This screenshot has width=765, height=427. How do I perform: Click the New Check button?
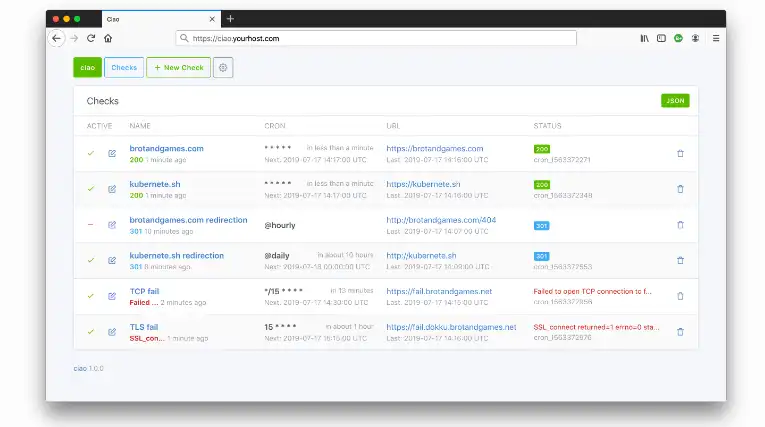[x=179, y=67]
